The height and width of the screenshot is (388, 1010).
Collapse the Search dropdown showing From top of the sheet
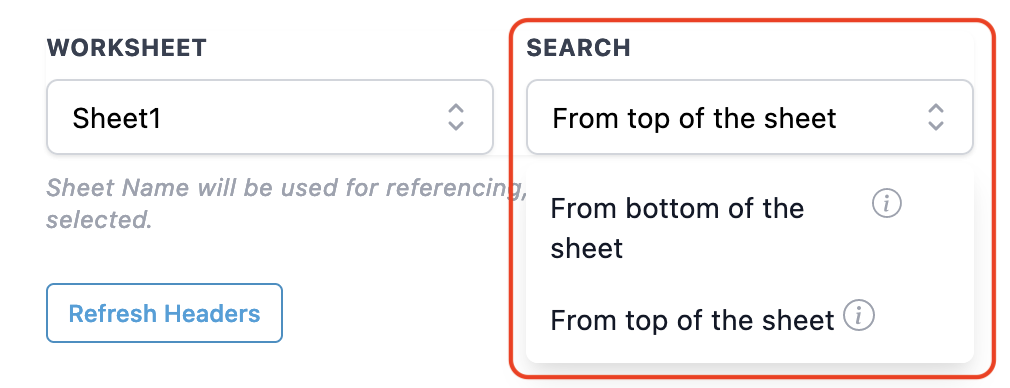749,117
